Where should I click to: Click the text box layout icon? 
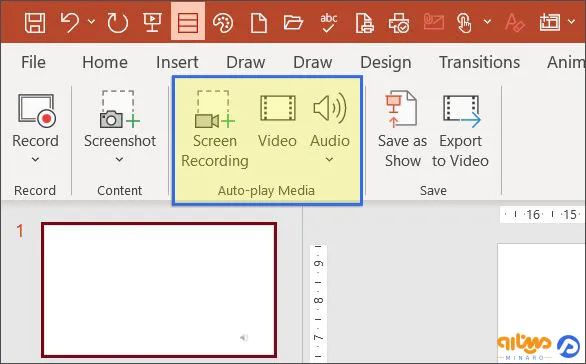(550, 22)
